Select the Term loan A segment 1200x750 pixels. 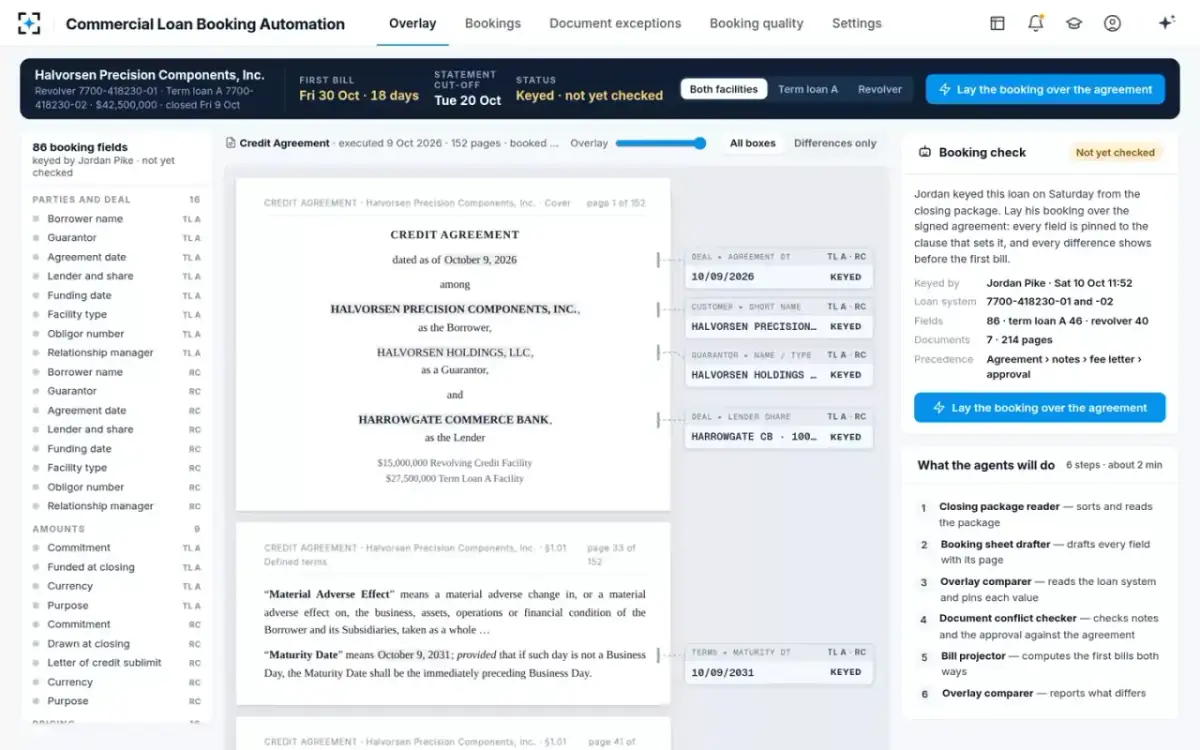[x=808, y=89]
